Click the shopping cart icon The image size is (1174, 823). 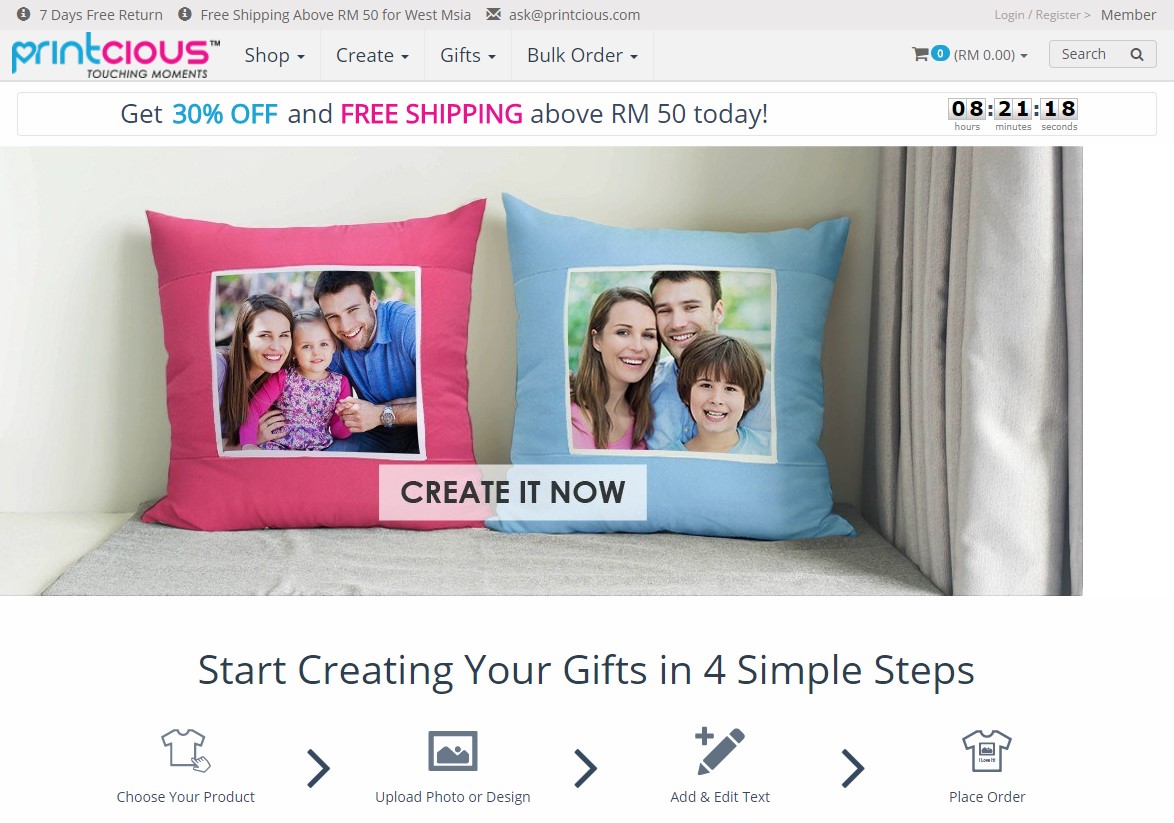(920, 54)
